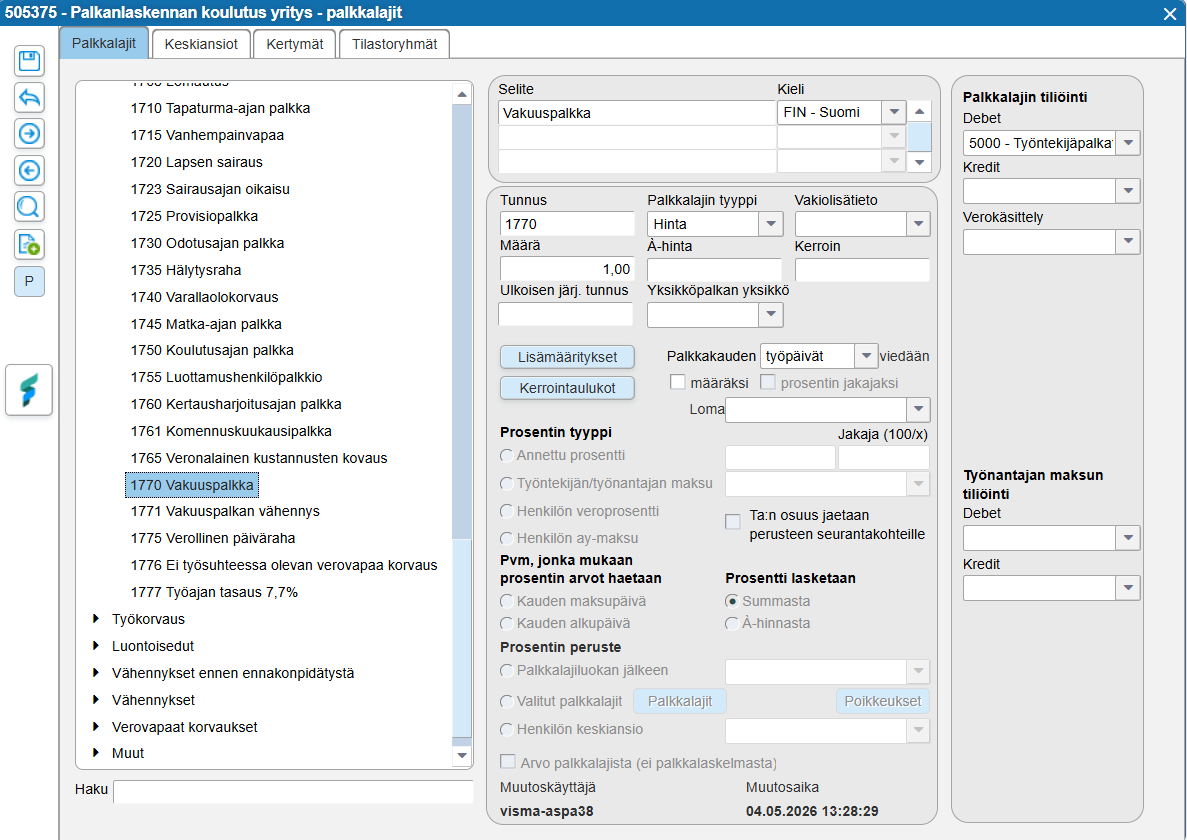The width and height of the screenshot is (1187, 840).
Task: Click the green-blue application logo icon
Action: pos(29,390)
